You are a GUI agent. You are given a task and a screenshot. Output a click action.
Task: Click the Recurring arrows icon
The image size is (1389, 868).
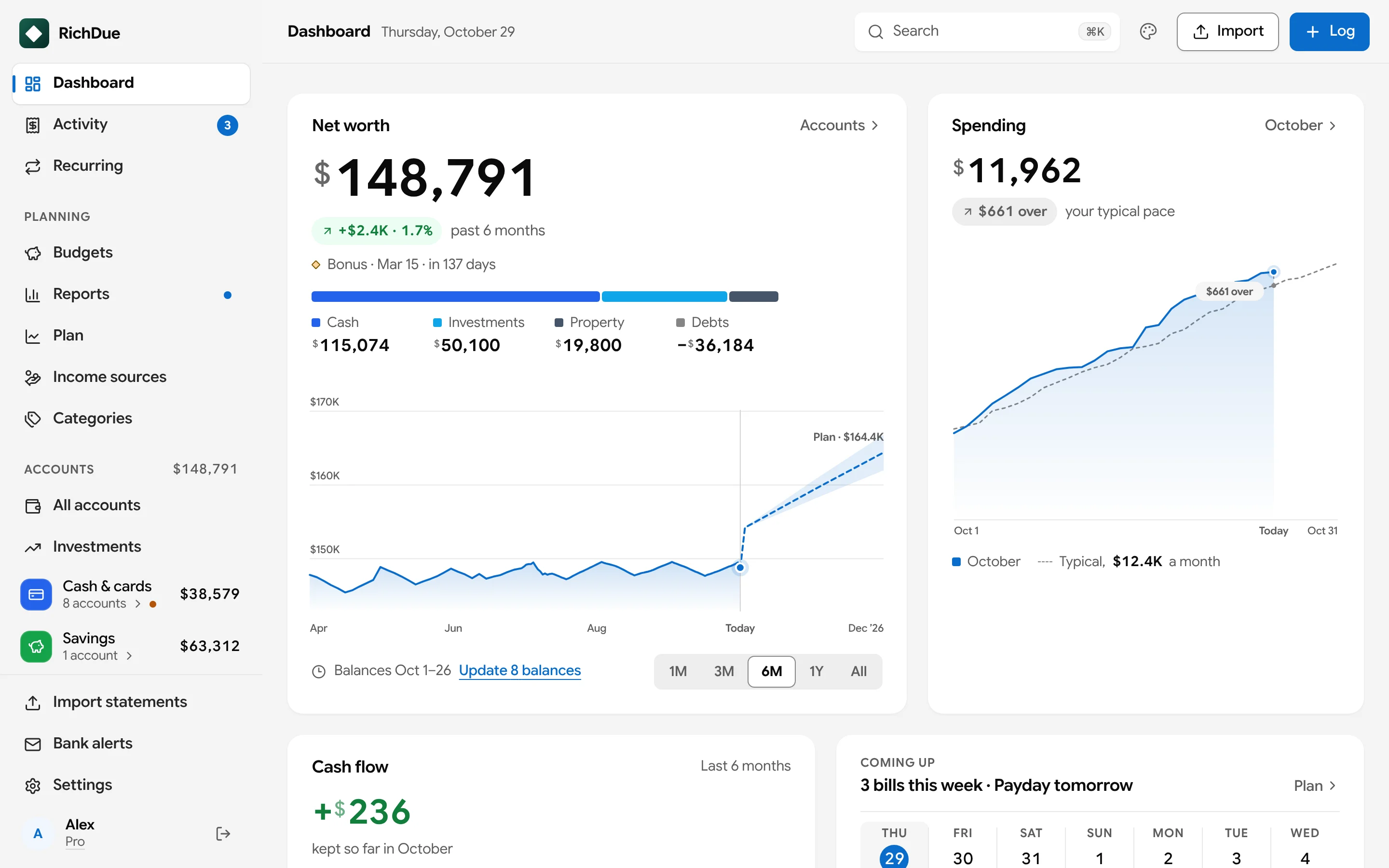click(x=33, y=166)
